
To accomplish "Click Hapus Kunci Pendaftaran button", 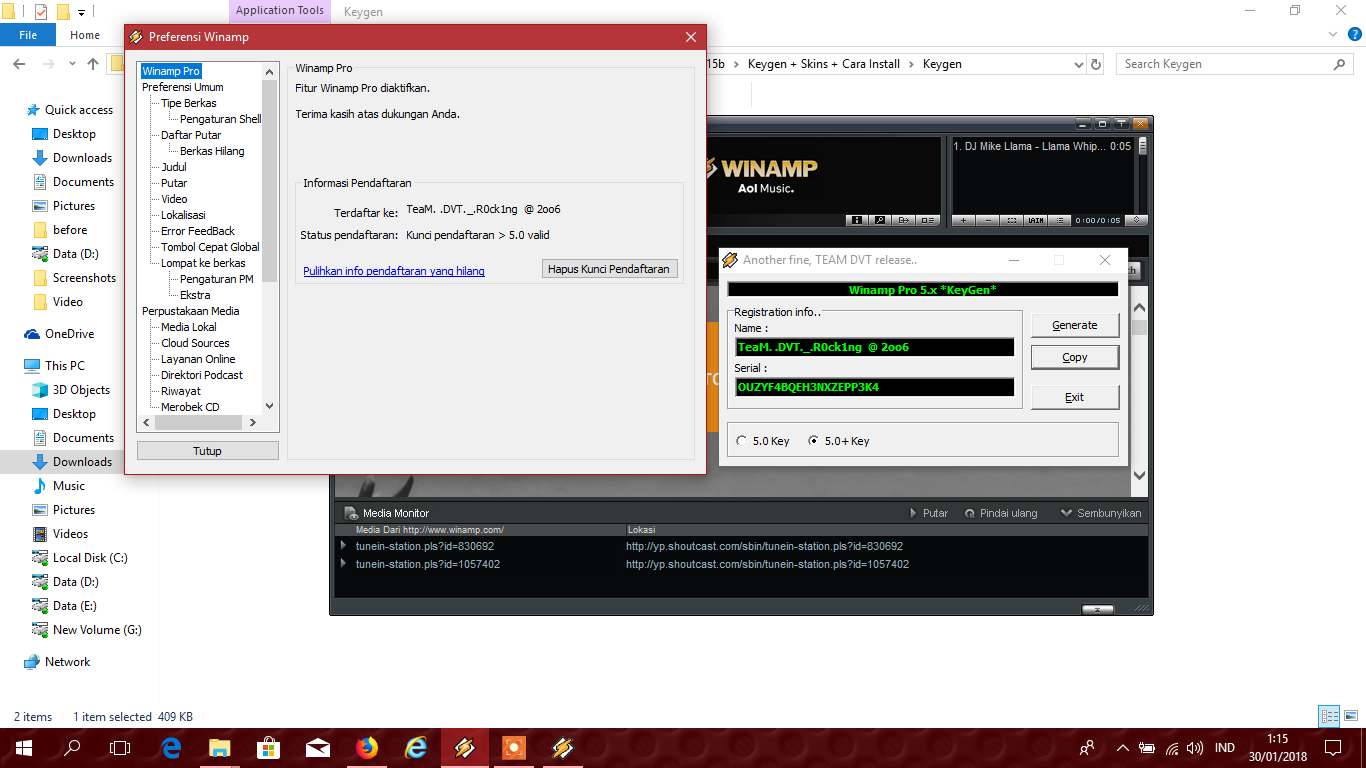I will click(609, 269).
